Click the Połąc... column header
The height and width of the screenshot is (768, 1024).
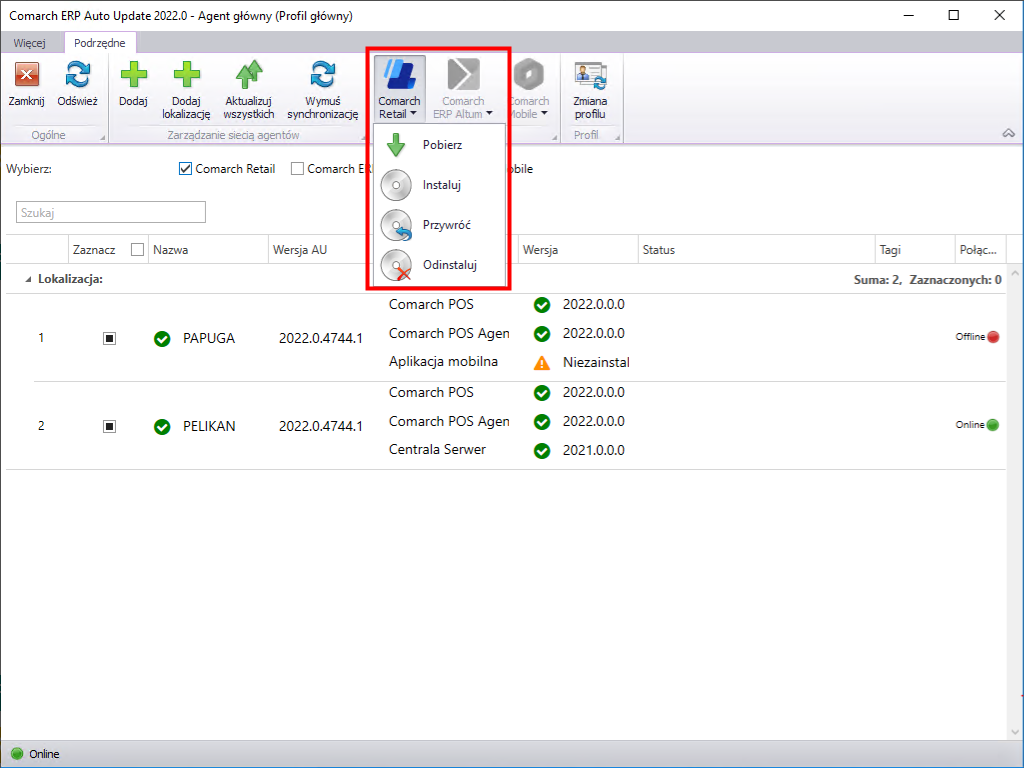[x=981, y=249]
